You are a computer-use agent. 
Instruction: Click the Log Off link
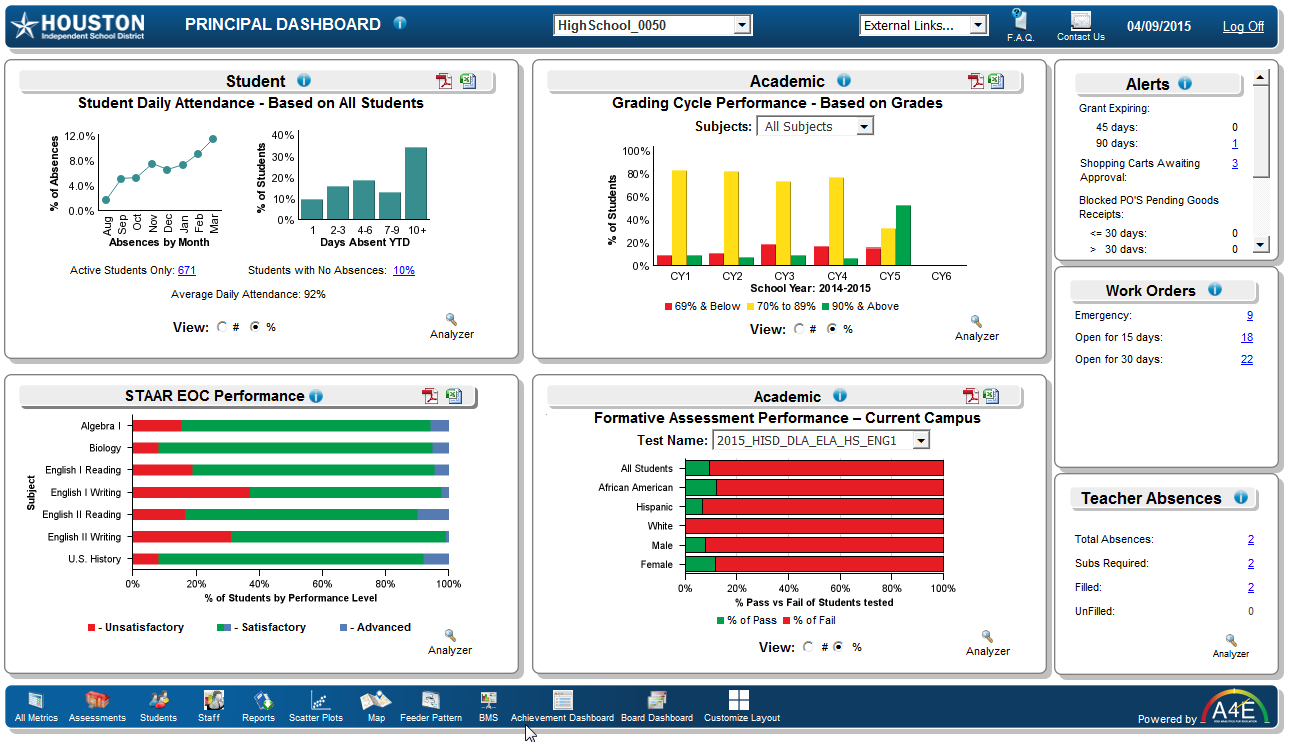pos(1243,27)
